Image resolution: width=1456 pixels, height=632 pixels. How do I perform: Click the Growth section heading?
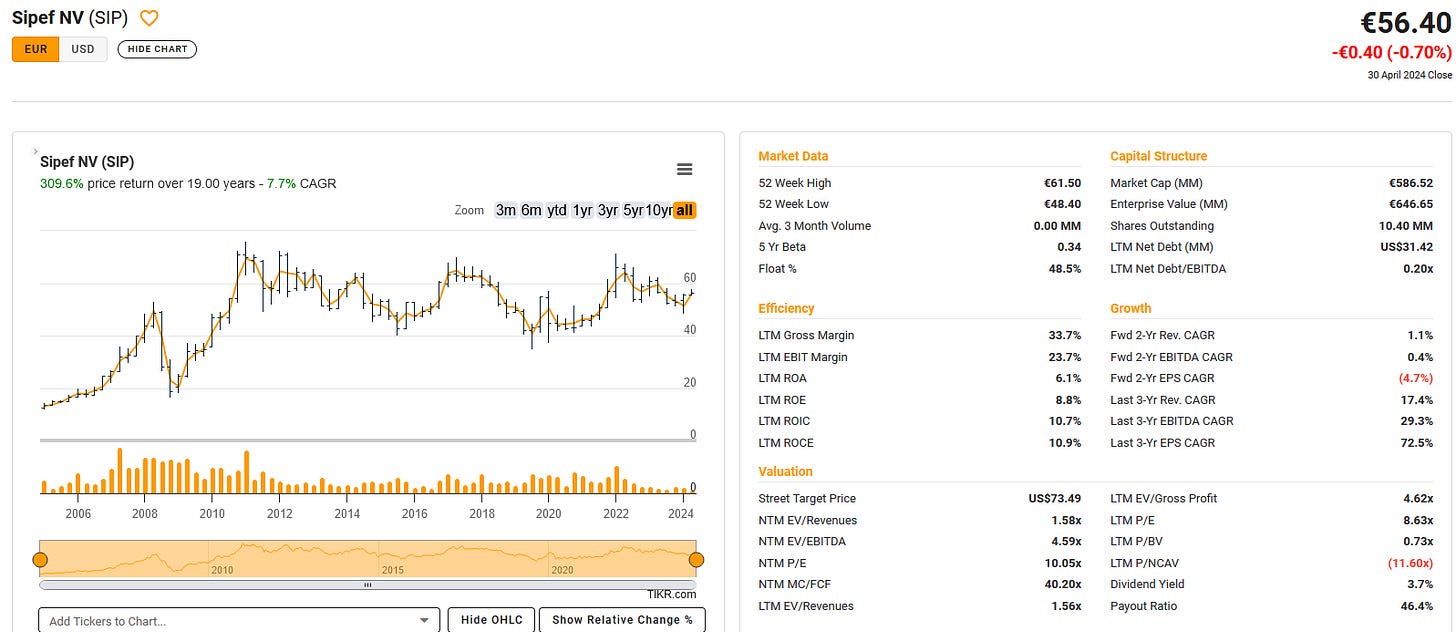click(1130, 309)
